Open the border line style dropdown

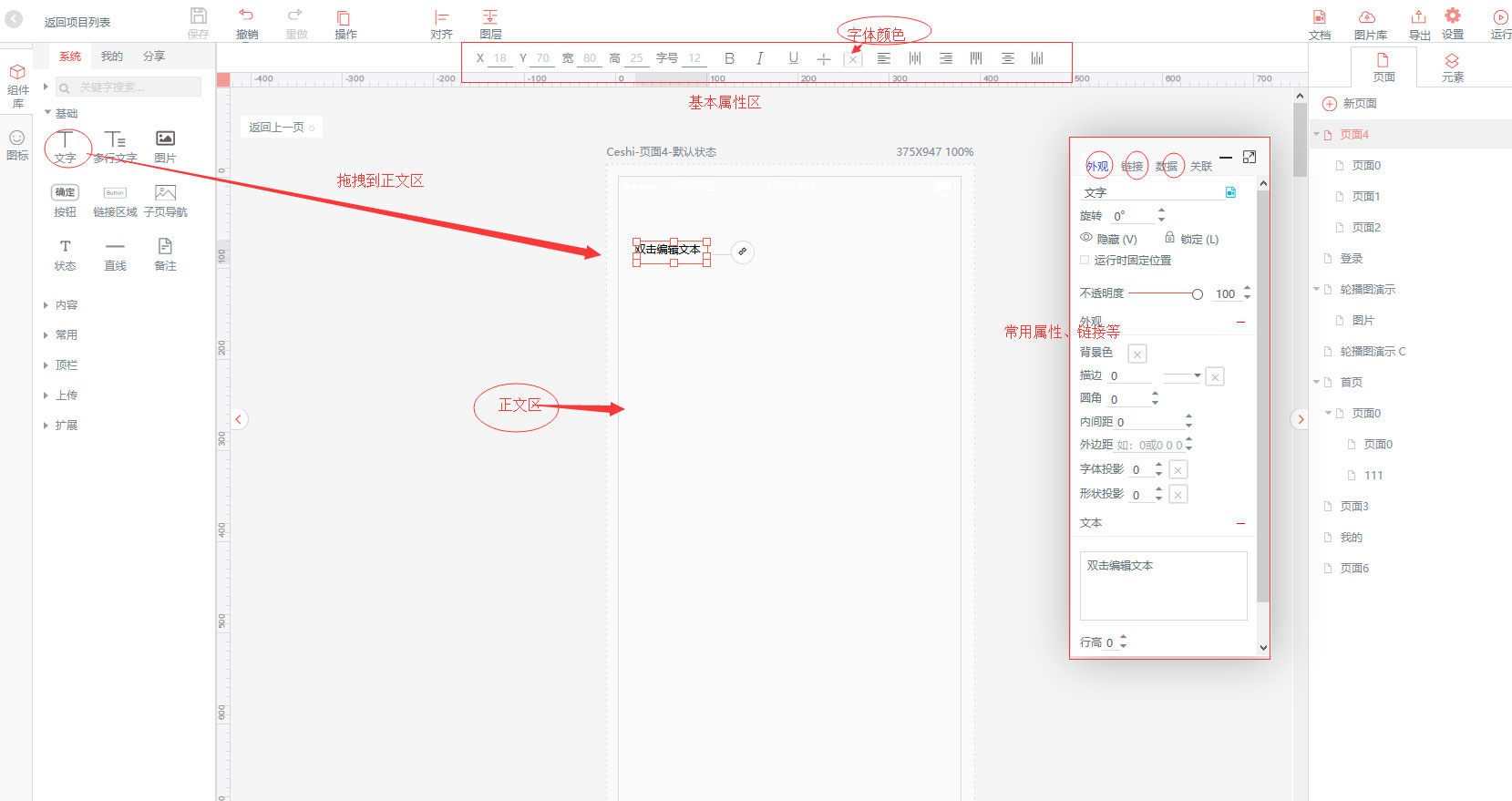1183,375
